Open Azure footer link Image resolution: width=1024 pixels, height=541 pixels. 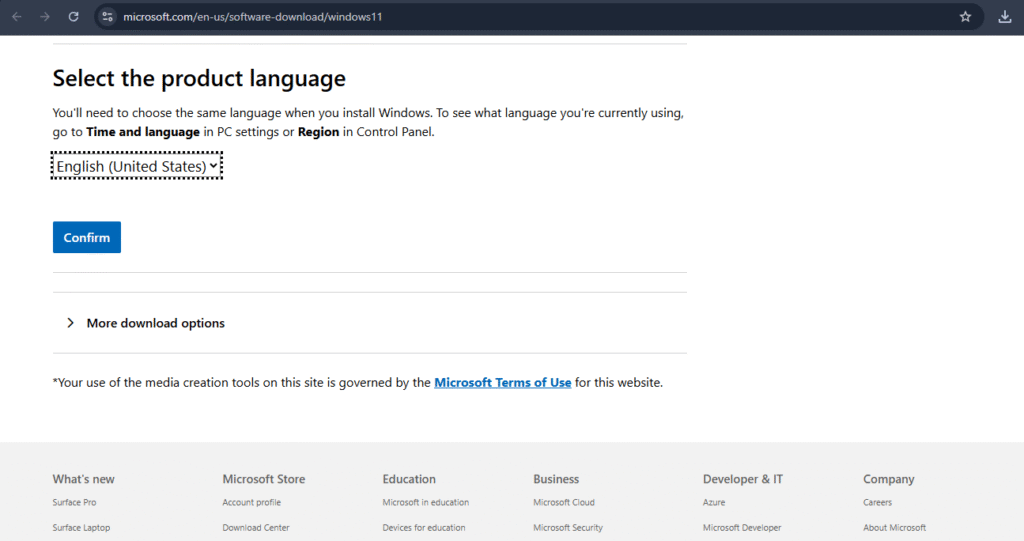pos(714,502)
